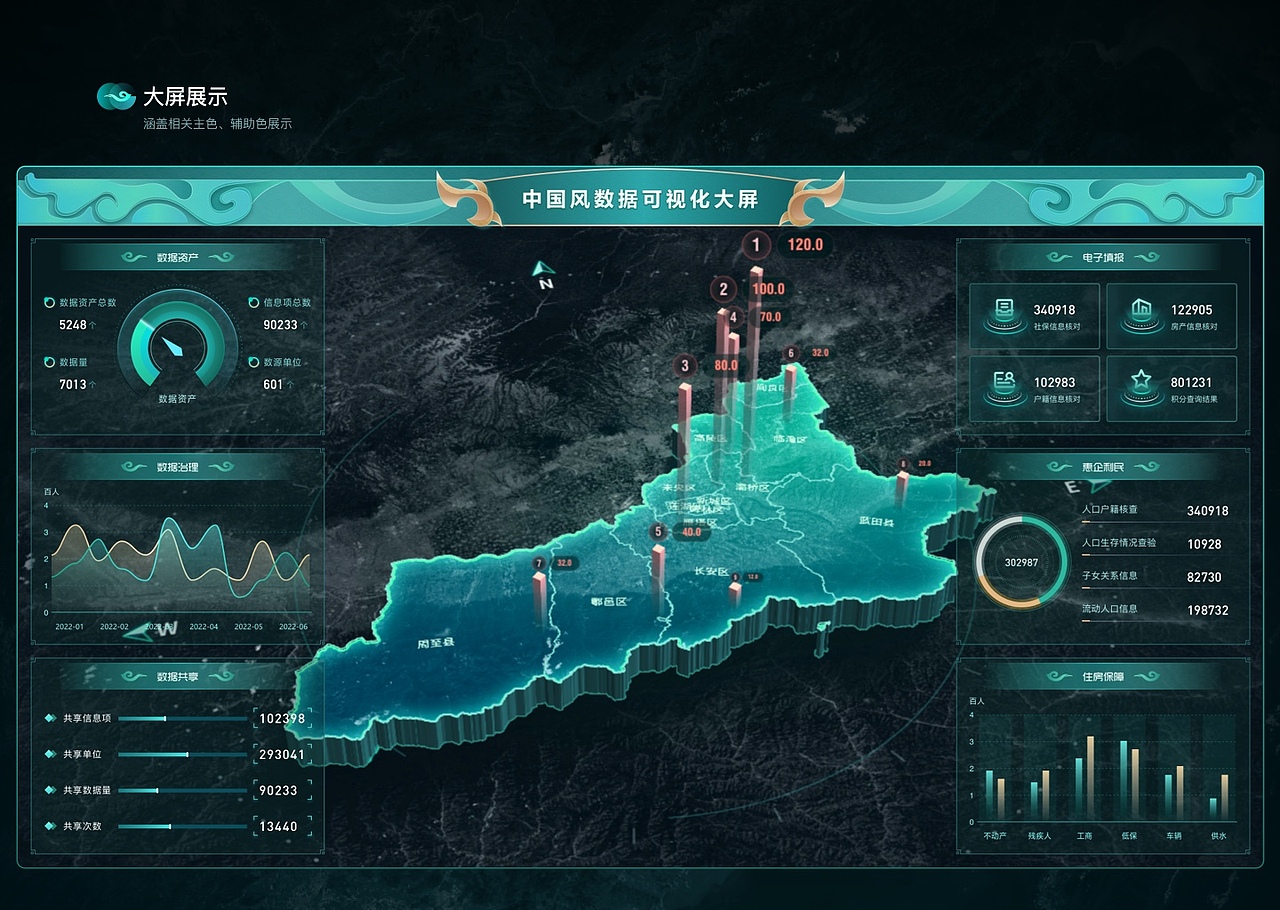This screenshot has height=910, width=1280.
Task: Click the rank 7 circle badge on map
Action: tap(540, 563)
